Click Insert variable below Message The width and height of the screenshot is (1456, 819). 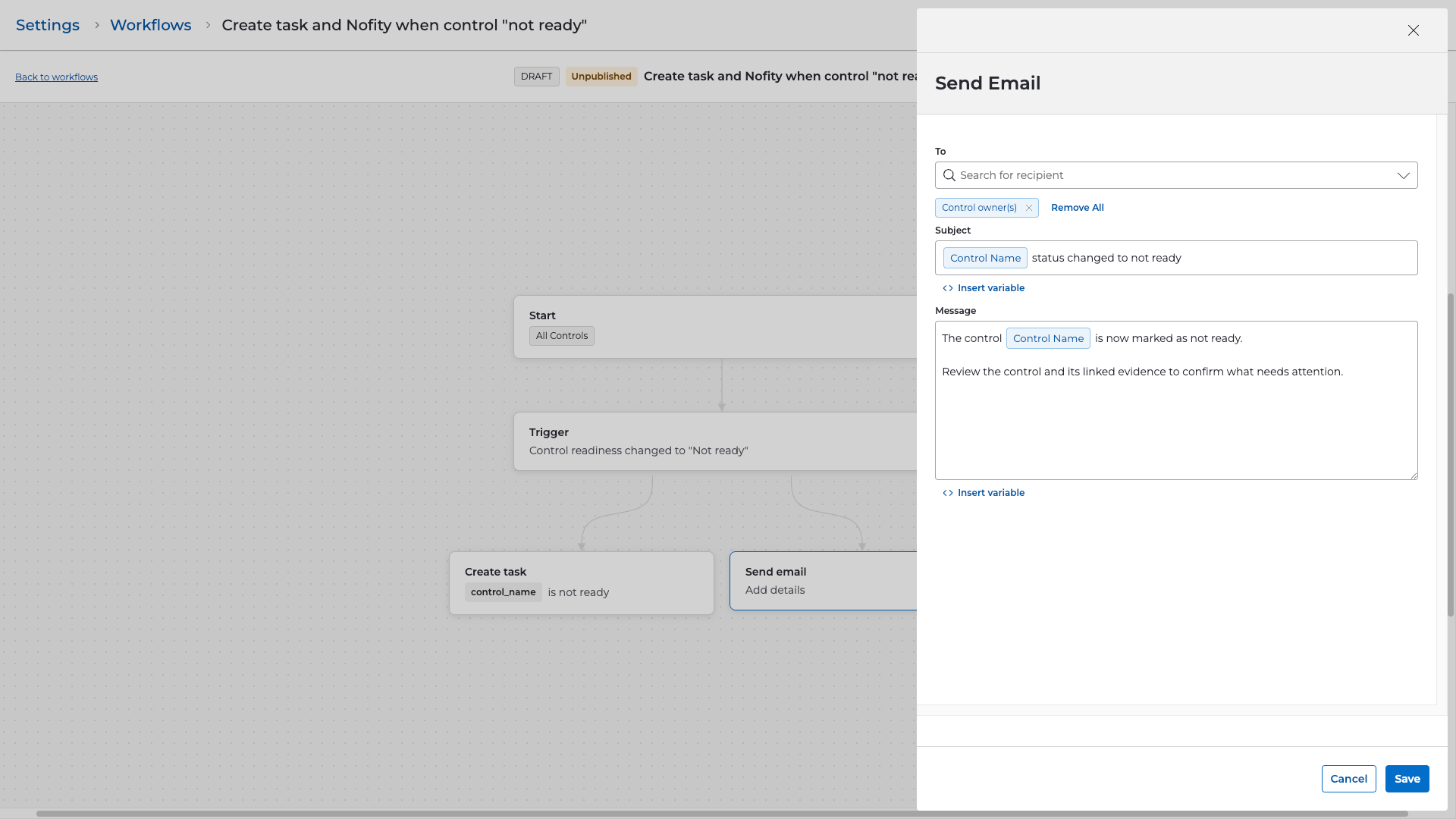(x=984, y=493)
